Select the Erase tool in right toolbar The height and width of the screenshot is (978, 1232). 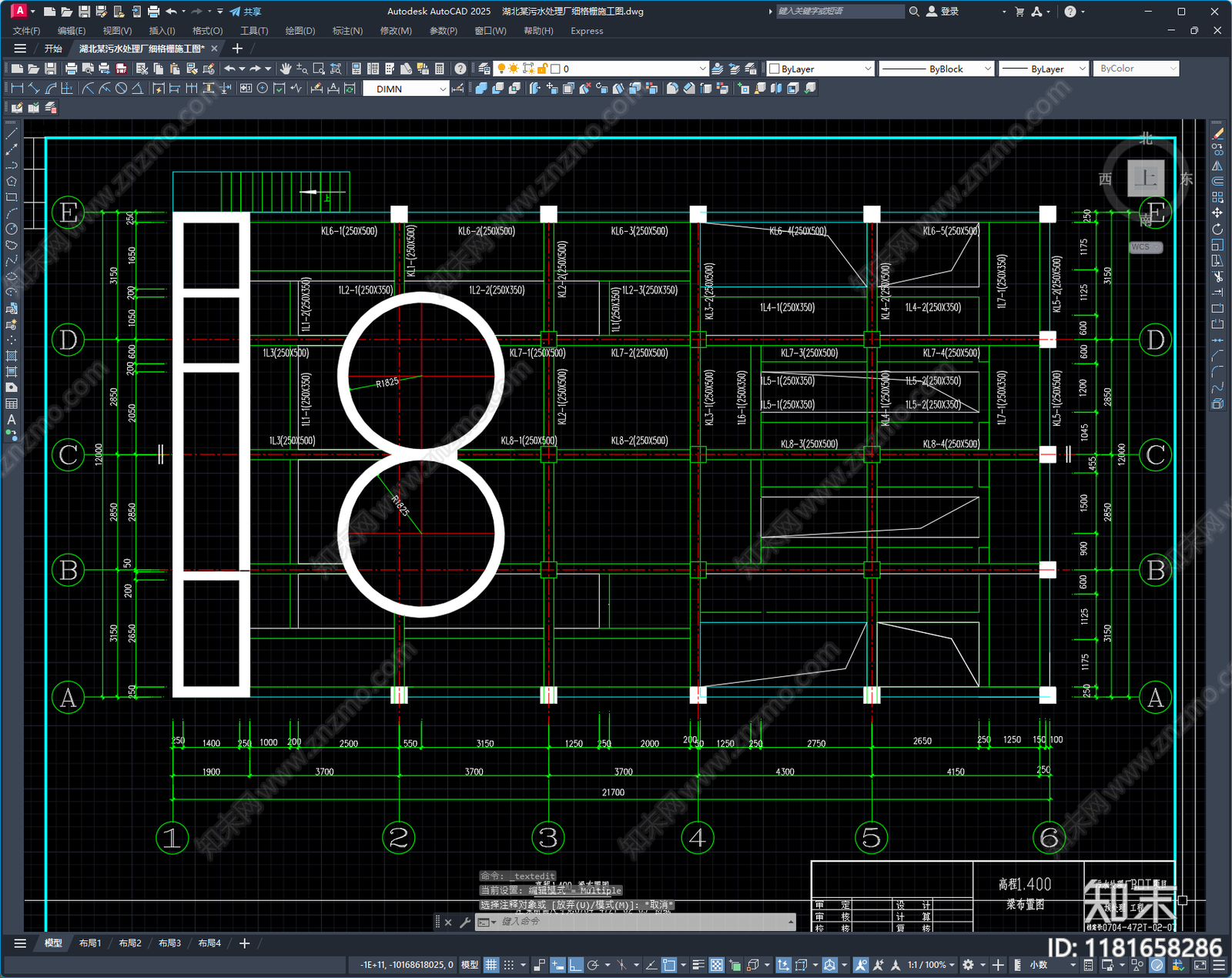coord(1217,133)
